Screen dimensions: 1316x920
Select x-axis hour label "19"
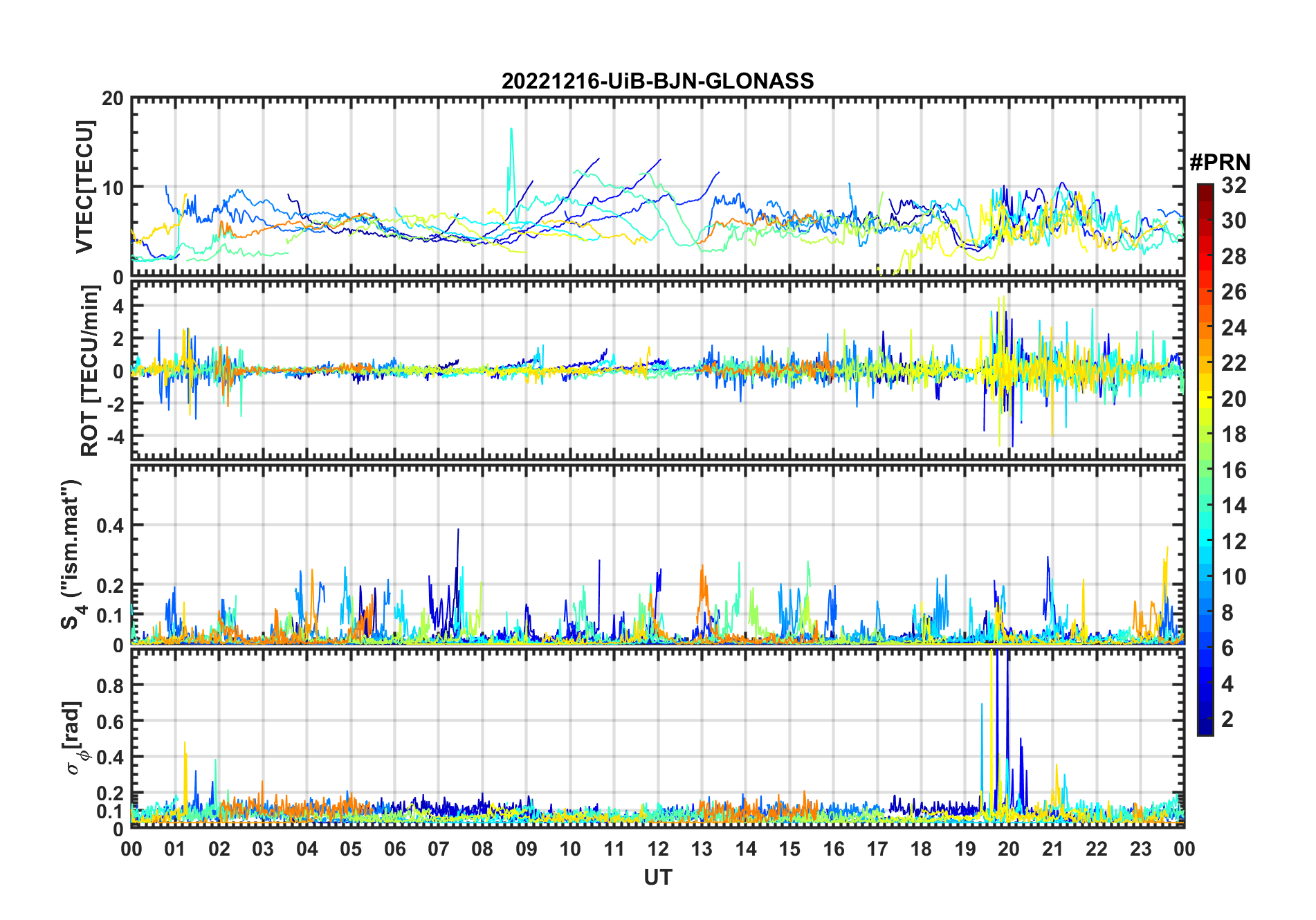click(x=965, y=849)
